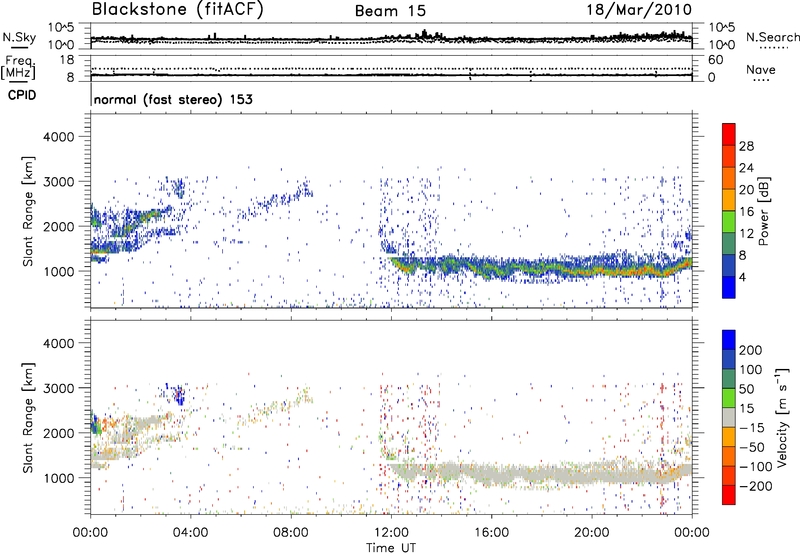Click the Velocity [m s-1] colorbar label
Viewport: 800px width, 554px height.
pos(781,417)
